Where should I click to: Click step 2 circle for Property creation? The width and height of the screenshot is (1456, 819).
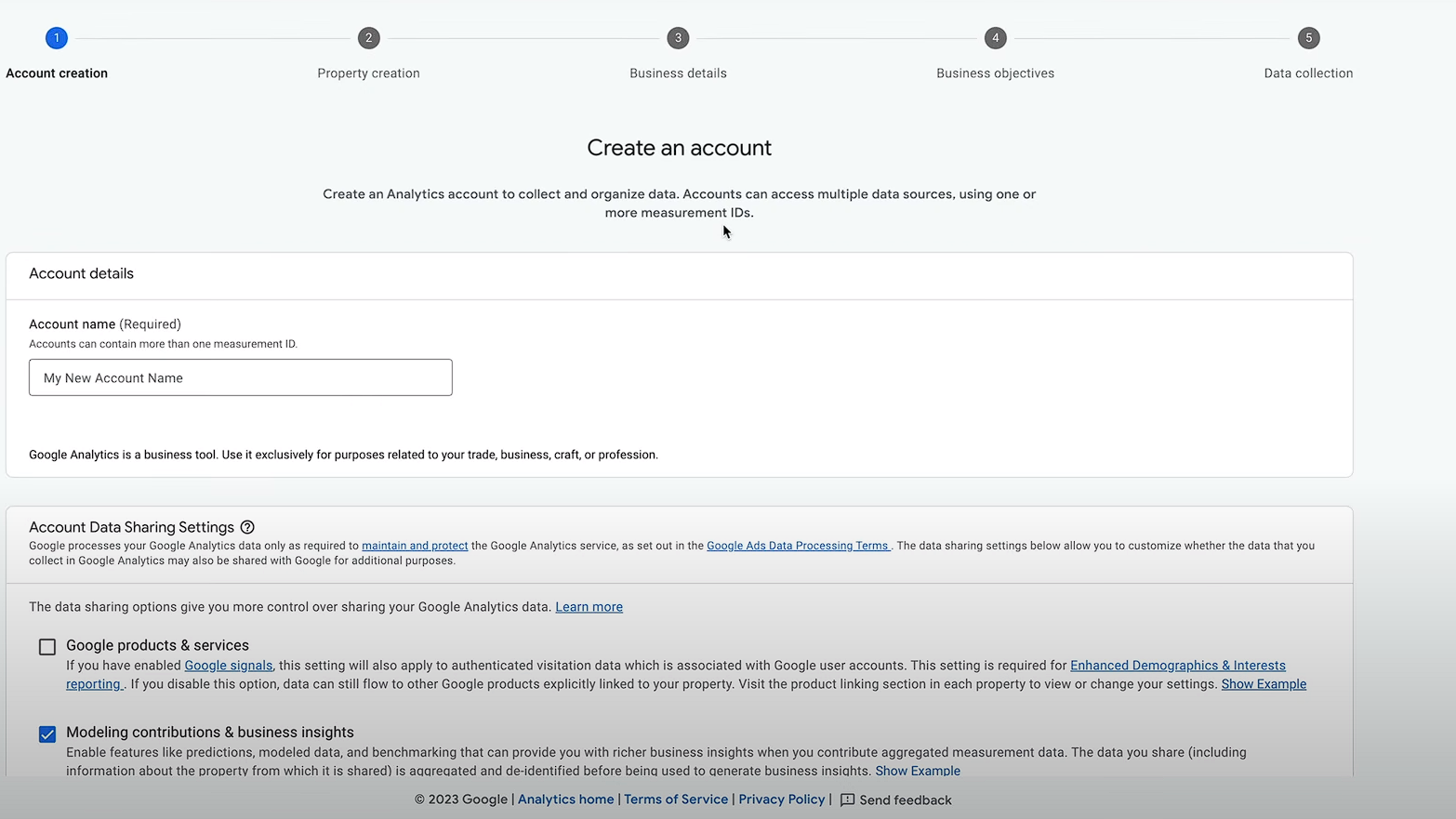[369, 38]
